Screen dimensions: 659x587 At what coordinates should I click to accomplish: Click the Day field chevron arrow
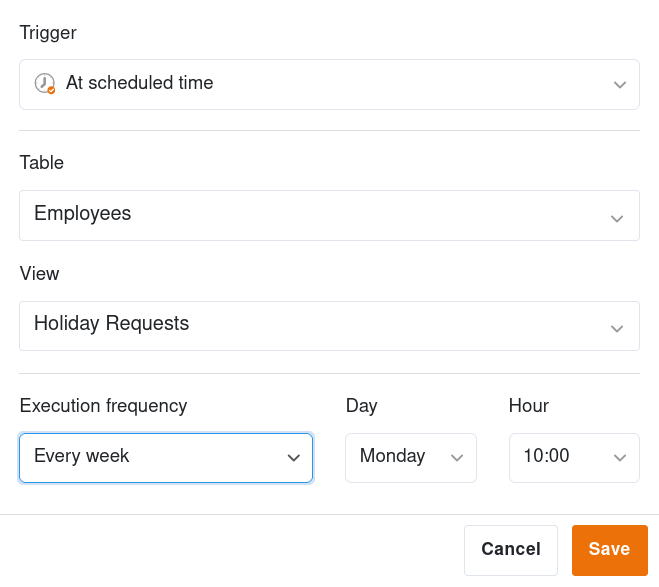(x=457, y=458)
